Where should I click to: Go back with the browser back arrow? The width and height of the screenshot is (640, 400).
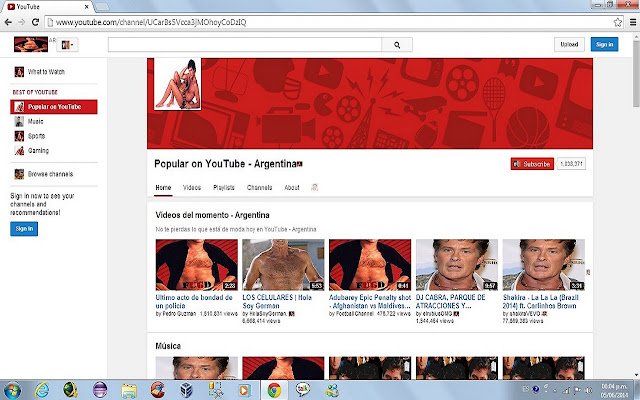coord(8,22)
